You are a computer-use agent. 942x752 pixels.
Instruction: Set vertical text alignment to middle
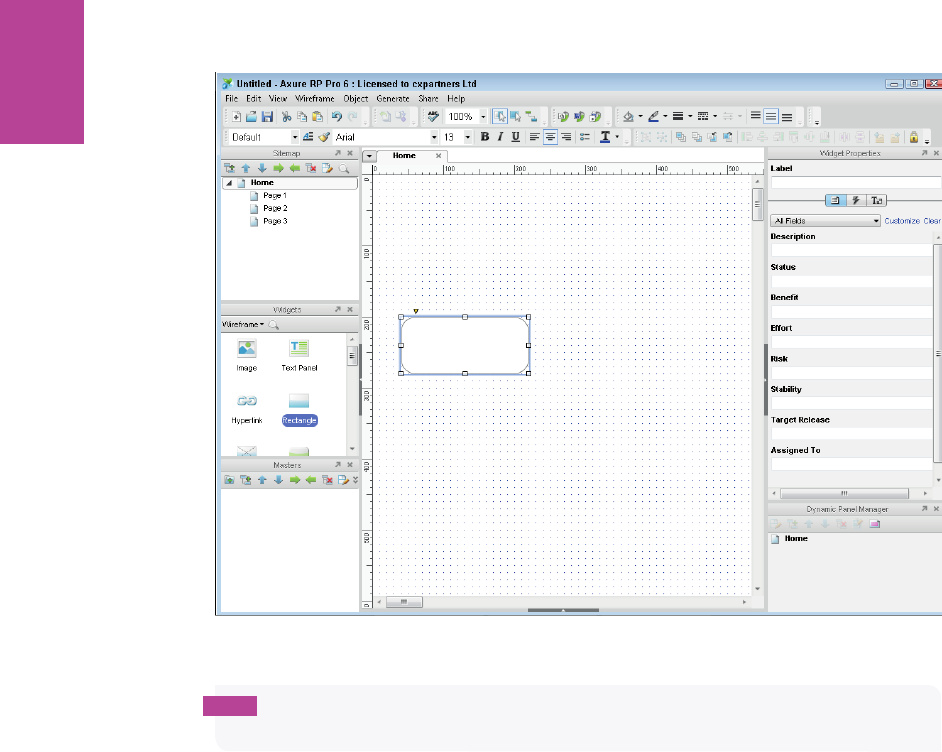pos(771,117)
